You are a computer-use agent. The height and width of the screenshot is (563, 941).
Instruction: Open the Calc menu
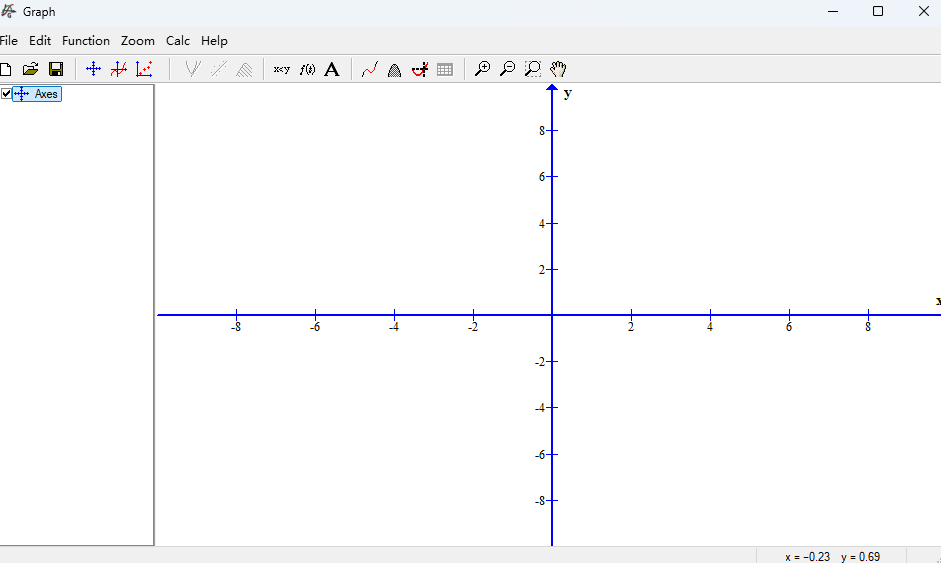tap(178, 41)
